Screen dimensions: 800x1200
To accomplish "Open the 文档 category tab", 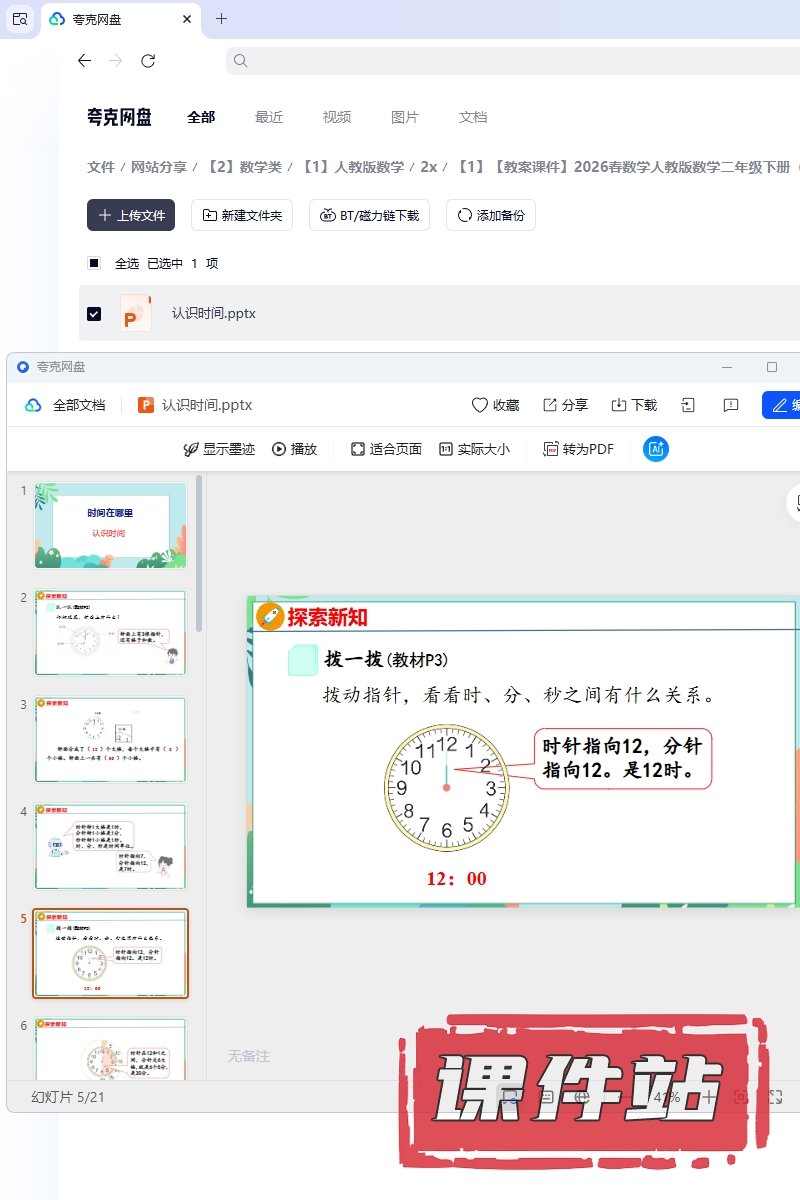I will [473, 117].
